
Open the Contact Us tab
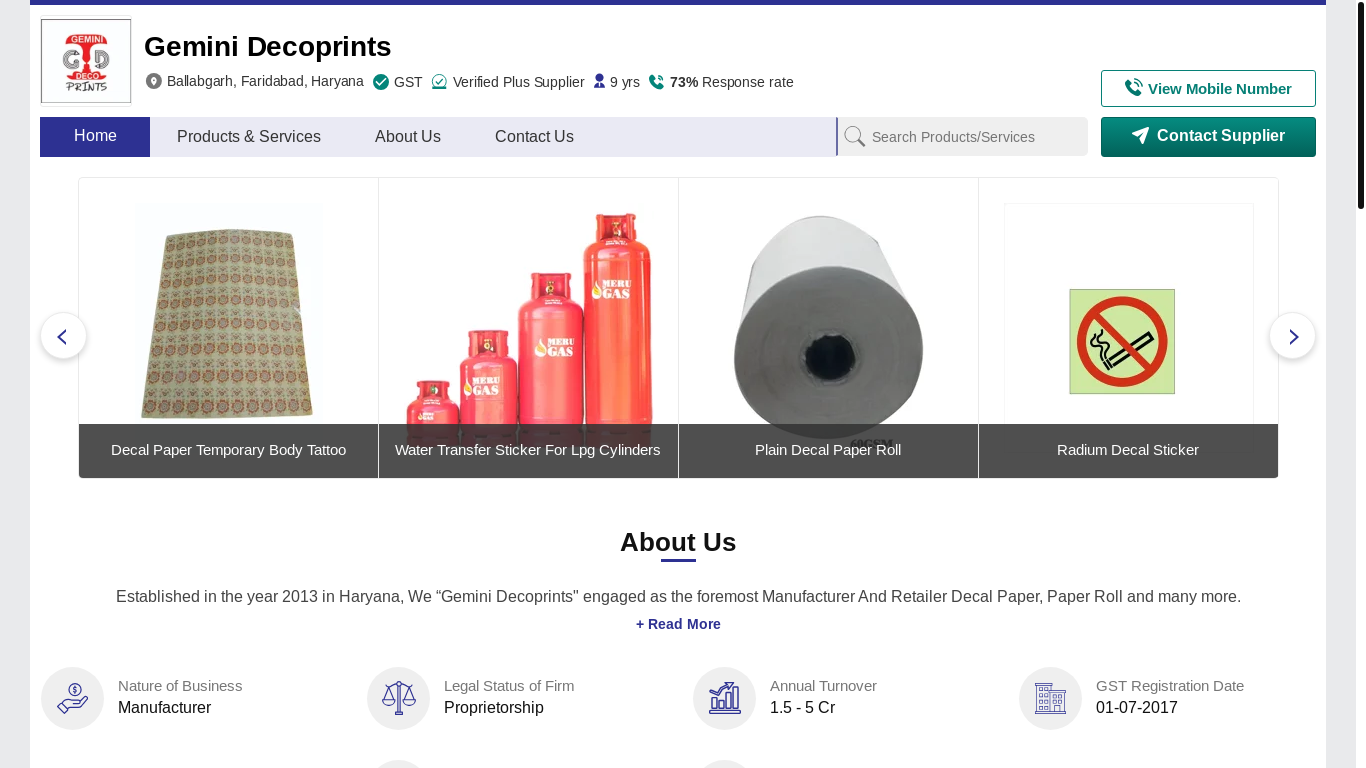(534, 137)
